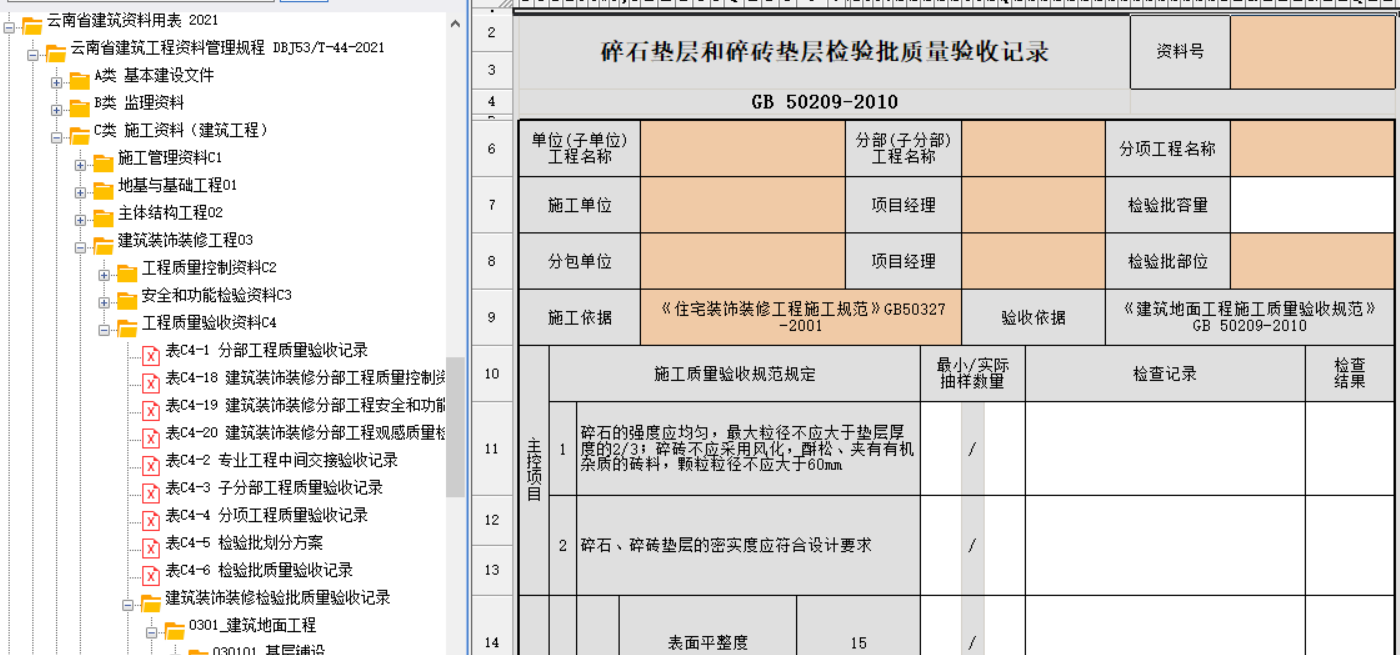Click folder icon of 建筑装饰装修工程03
The height and width of the screenshot is (655, 1400).
(103, 245)
